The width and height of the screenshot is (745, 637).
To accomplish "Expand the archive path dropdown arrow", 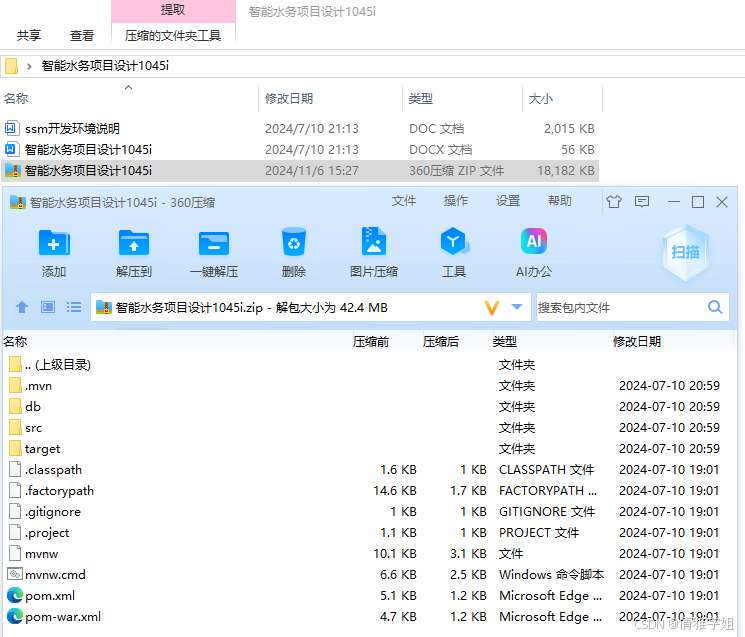I will [x=517, y=307].
